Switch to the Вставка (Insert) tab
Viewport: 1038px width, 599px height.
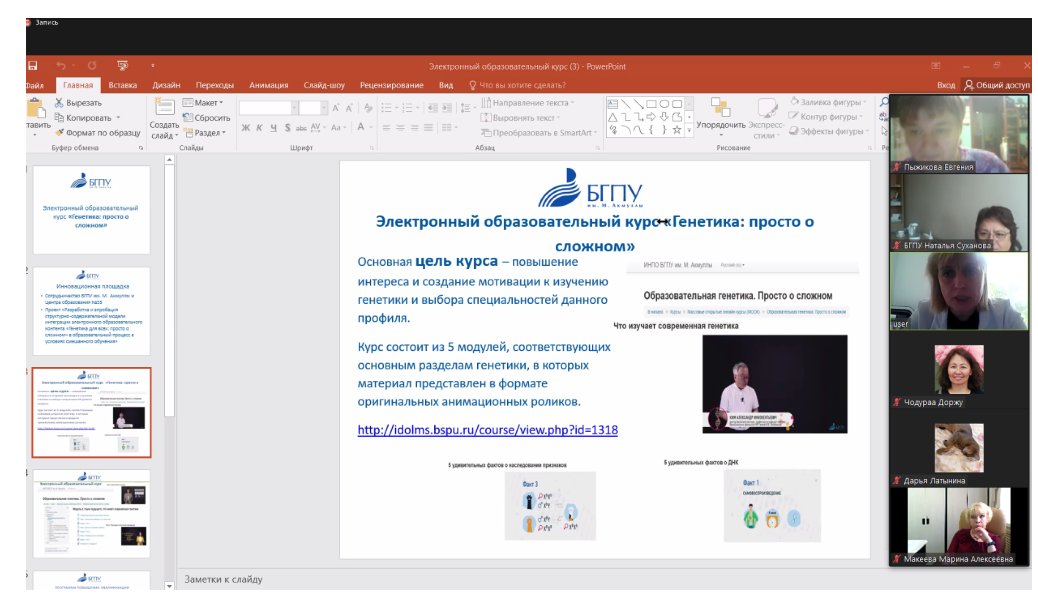pyautogui.click(x=123, y=86)
